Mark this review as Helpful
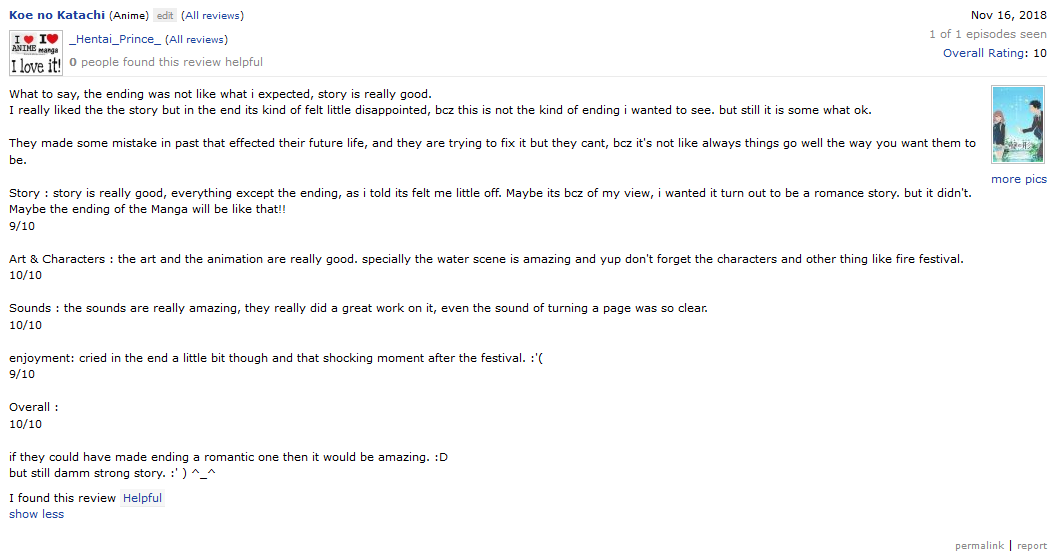The height and width of the screenshot is (556, 1053). (x=142, y=498)
